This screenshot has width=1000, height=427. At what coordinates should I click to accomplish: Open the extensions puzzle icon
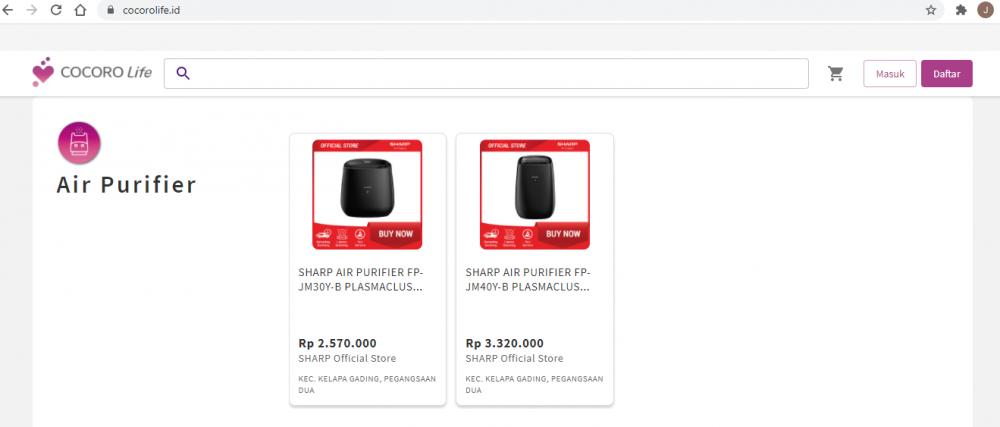coord(961,10)
